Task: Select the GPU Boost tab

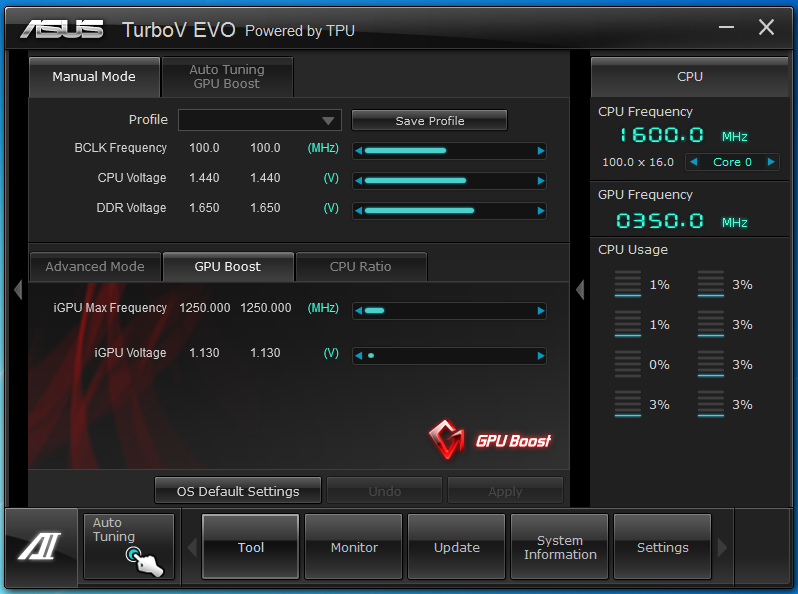Action: [x=227, y=267]
